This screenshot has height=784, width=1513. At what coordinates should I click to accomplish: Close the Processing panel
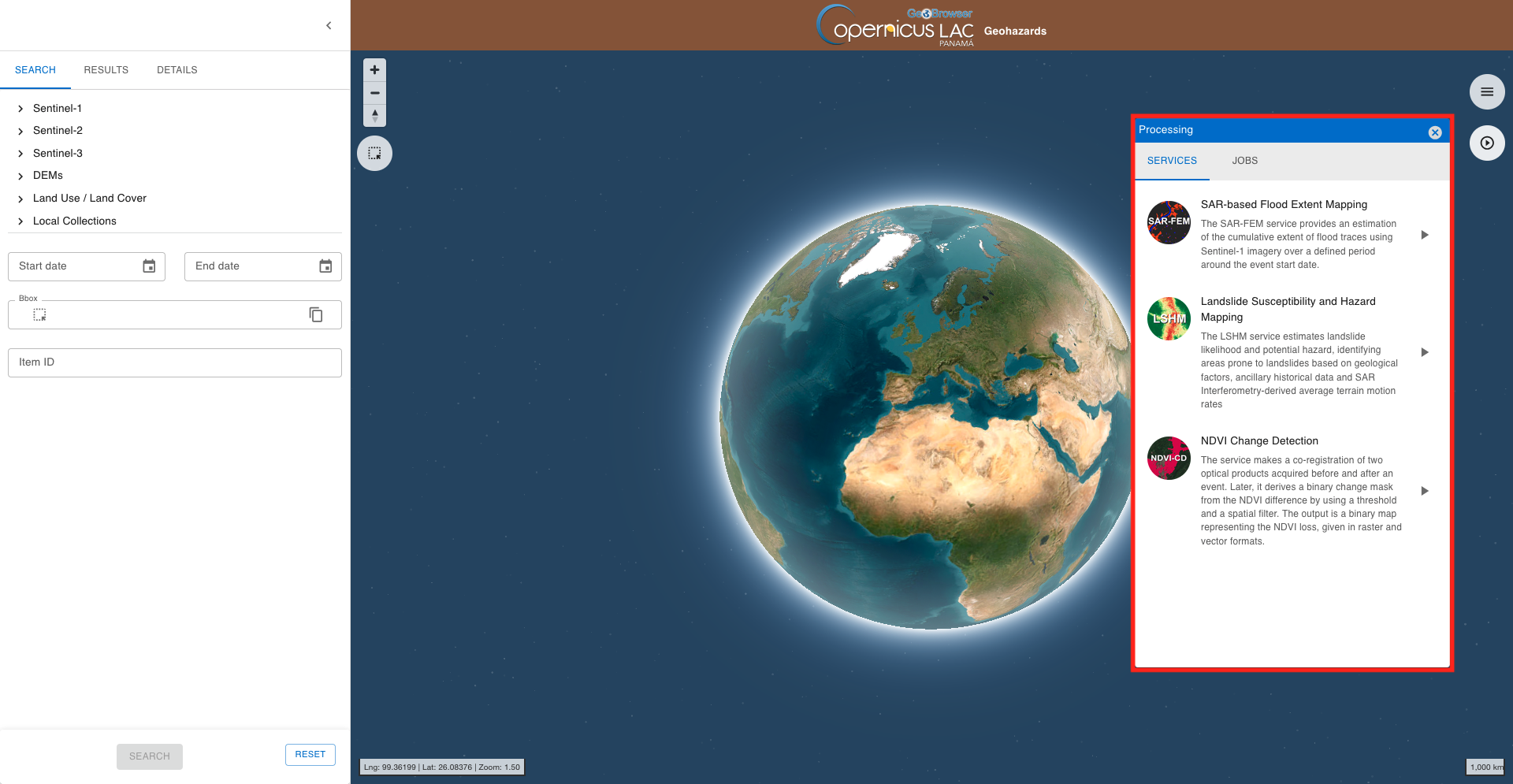coord(1435,132)
